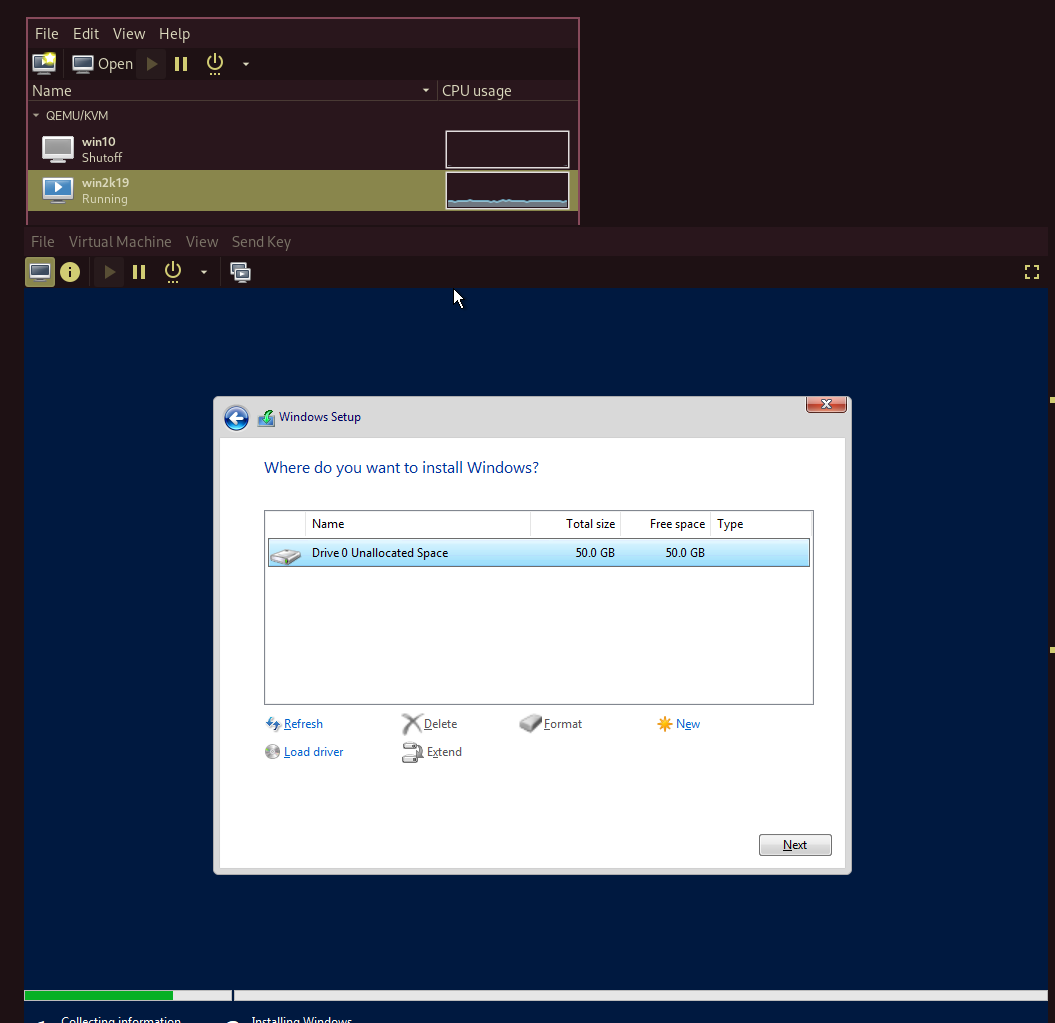Click the Type column header
Viewport: 1055px width, 1023px height.
point(762,524)
